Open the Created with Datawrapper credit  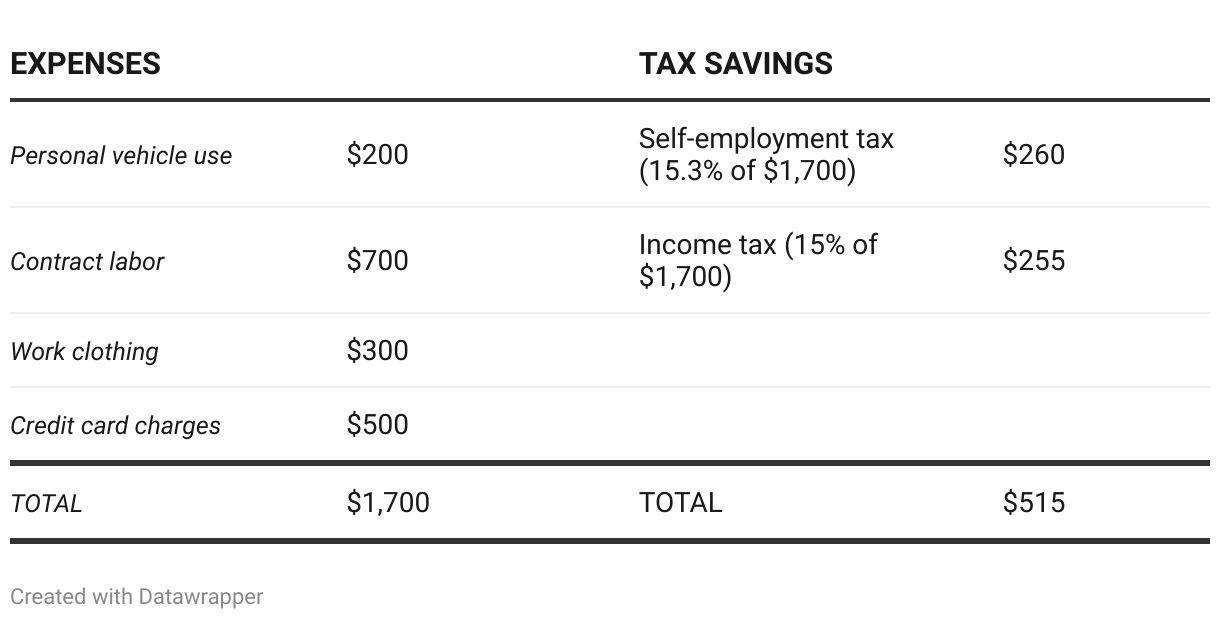coord(136,597)
